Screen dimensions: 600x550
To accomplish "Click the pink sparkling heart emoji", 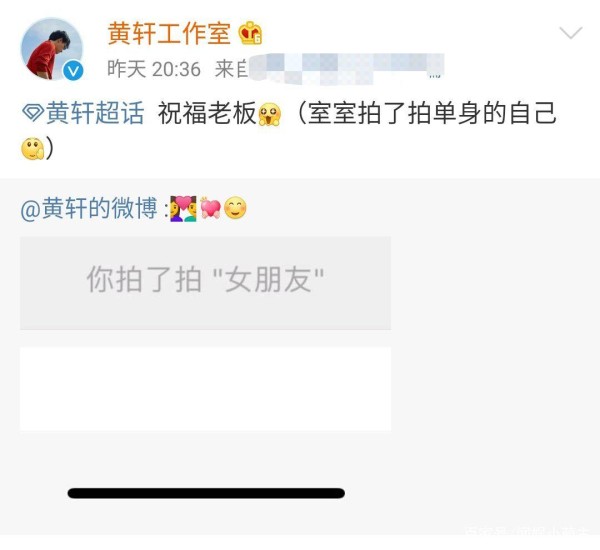I will [210, 209].
